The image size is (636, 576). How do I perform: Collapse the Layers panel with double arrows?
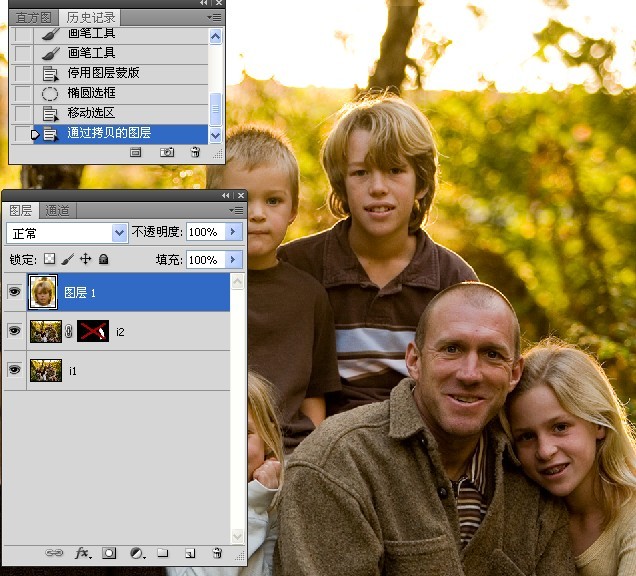[226, 196]
